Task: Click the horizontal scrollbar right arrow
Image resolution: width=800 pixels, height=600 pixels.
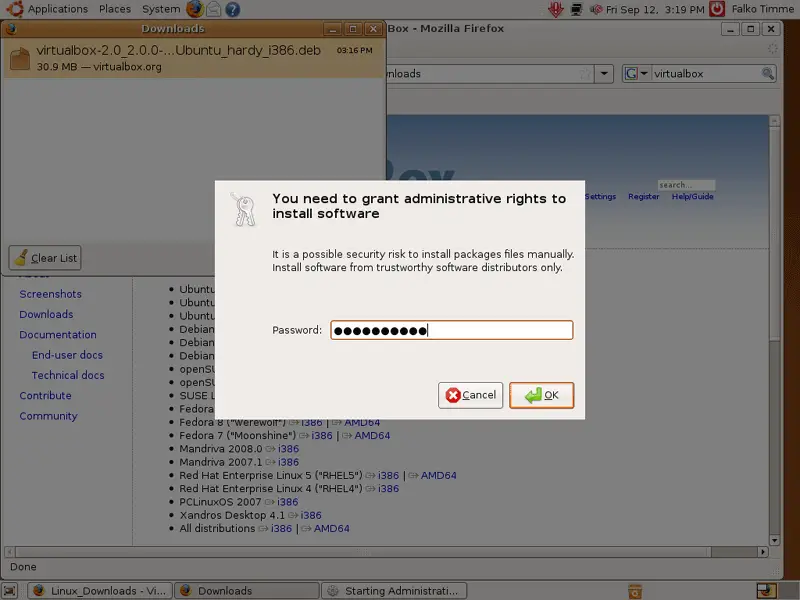Action: [x=763, y=552]
